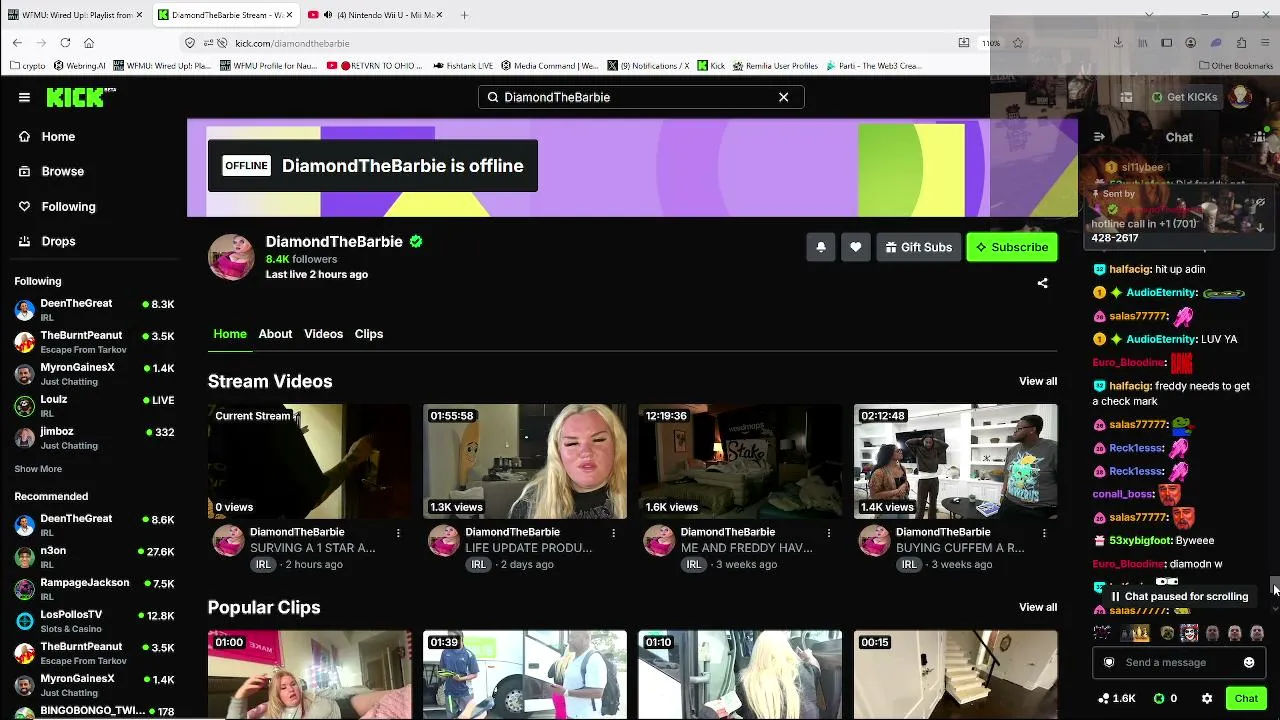Select the channel Home tab
Screen dimensions: 1280x720
[230, 334]
